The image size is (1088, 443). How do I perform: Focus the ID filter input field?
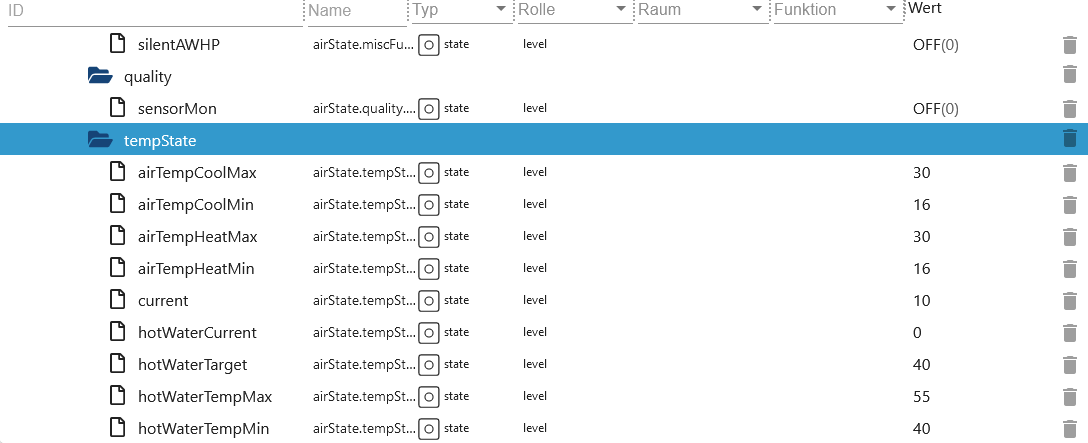pyautogui.click(x=155, y=11)
